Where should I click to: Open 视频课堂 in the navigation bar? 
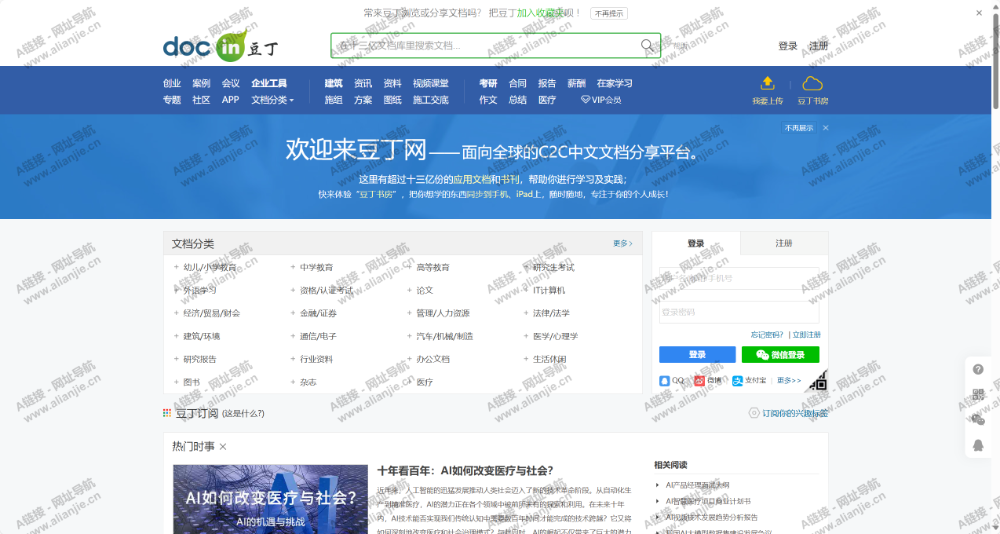point(430,83)
